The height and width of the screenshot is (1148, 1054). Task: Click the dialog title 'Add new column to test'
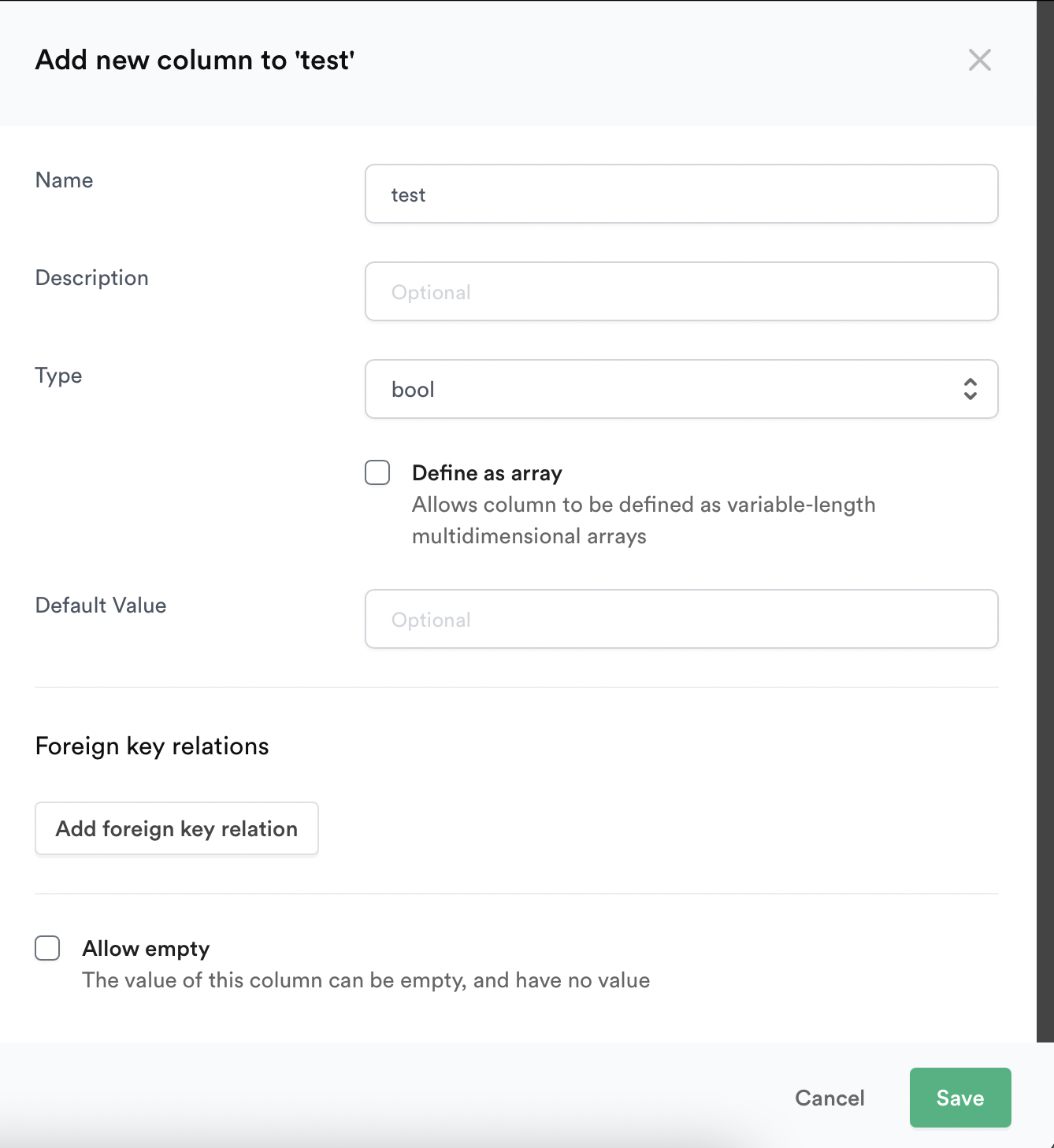pyautogui.click(x=194, y=60)
